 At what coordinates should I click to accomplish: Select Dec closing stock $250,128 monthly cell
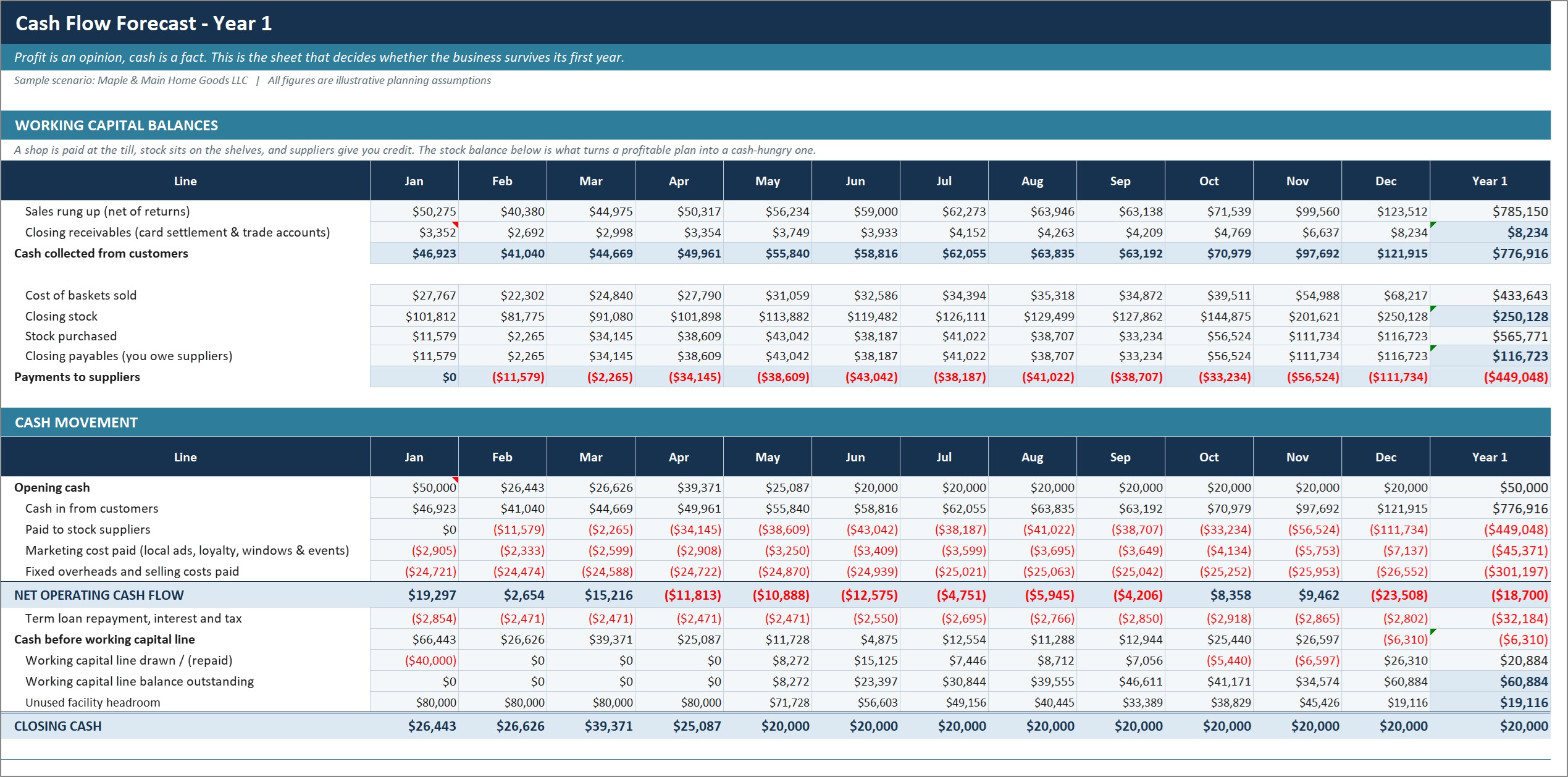[x=1386, y=316]
